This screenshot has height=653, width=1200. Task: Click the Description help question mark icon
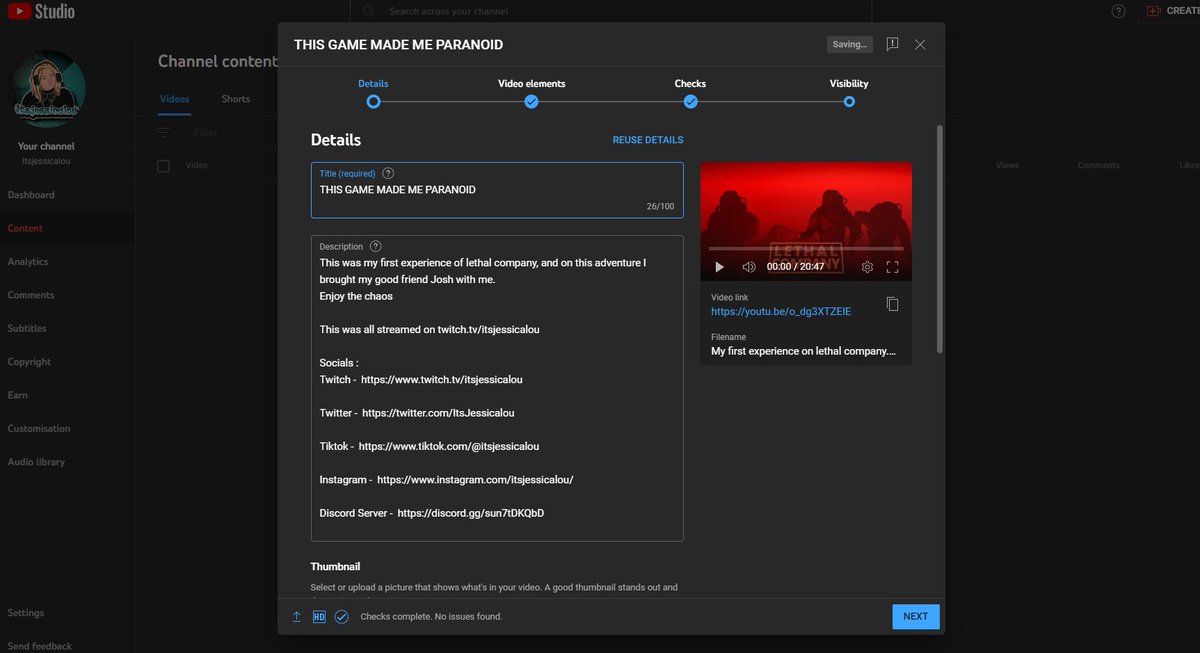click(375, 246)
